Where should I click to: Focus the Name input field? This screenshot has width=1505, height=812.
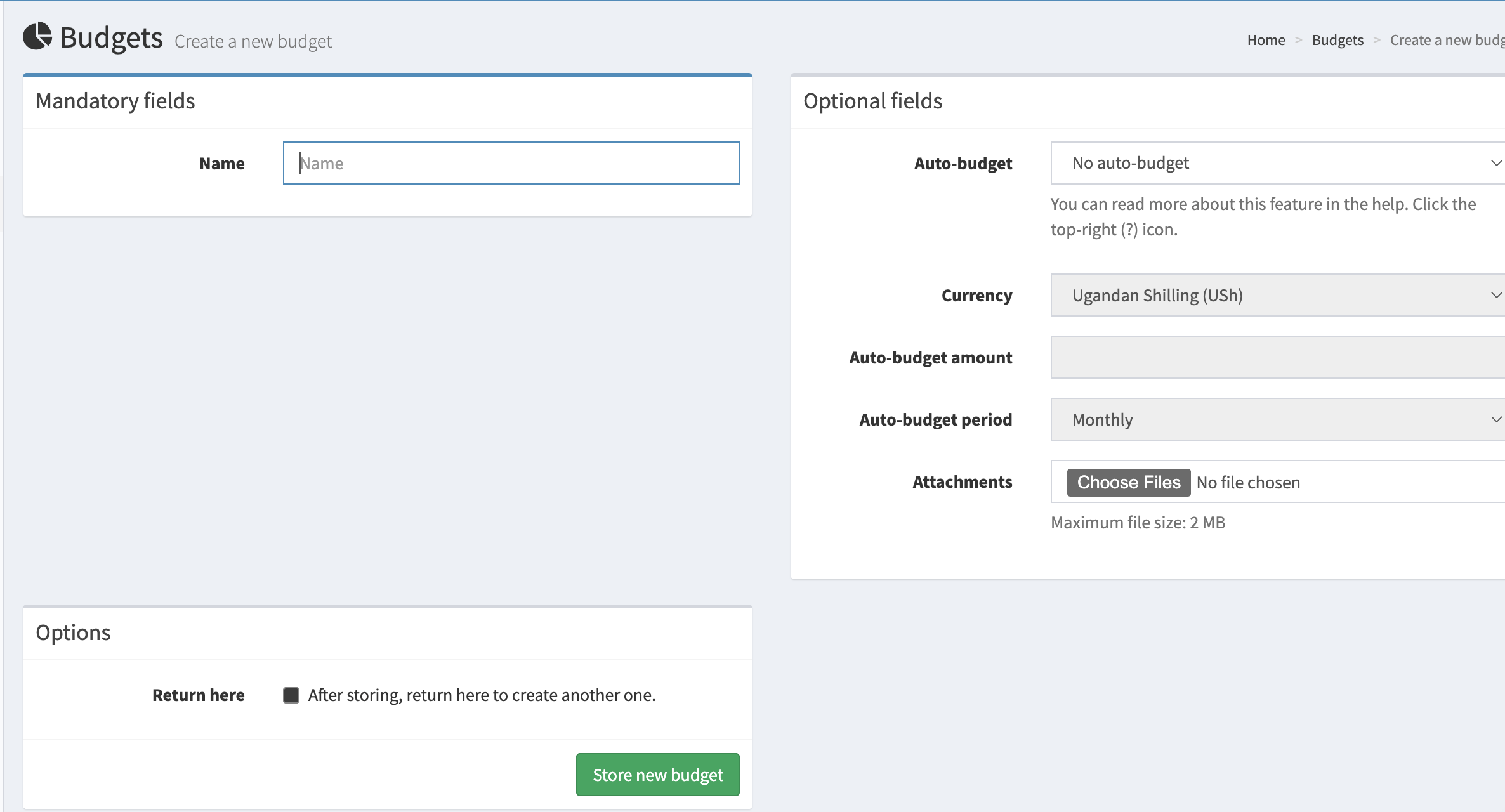[510, 163]
